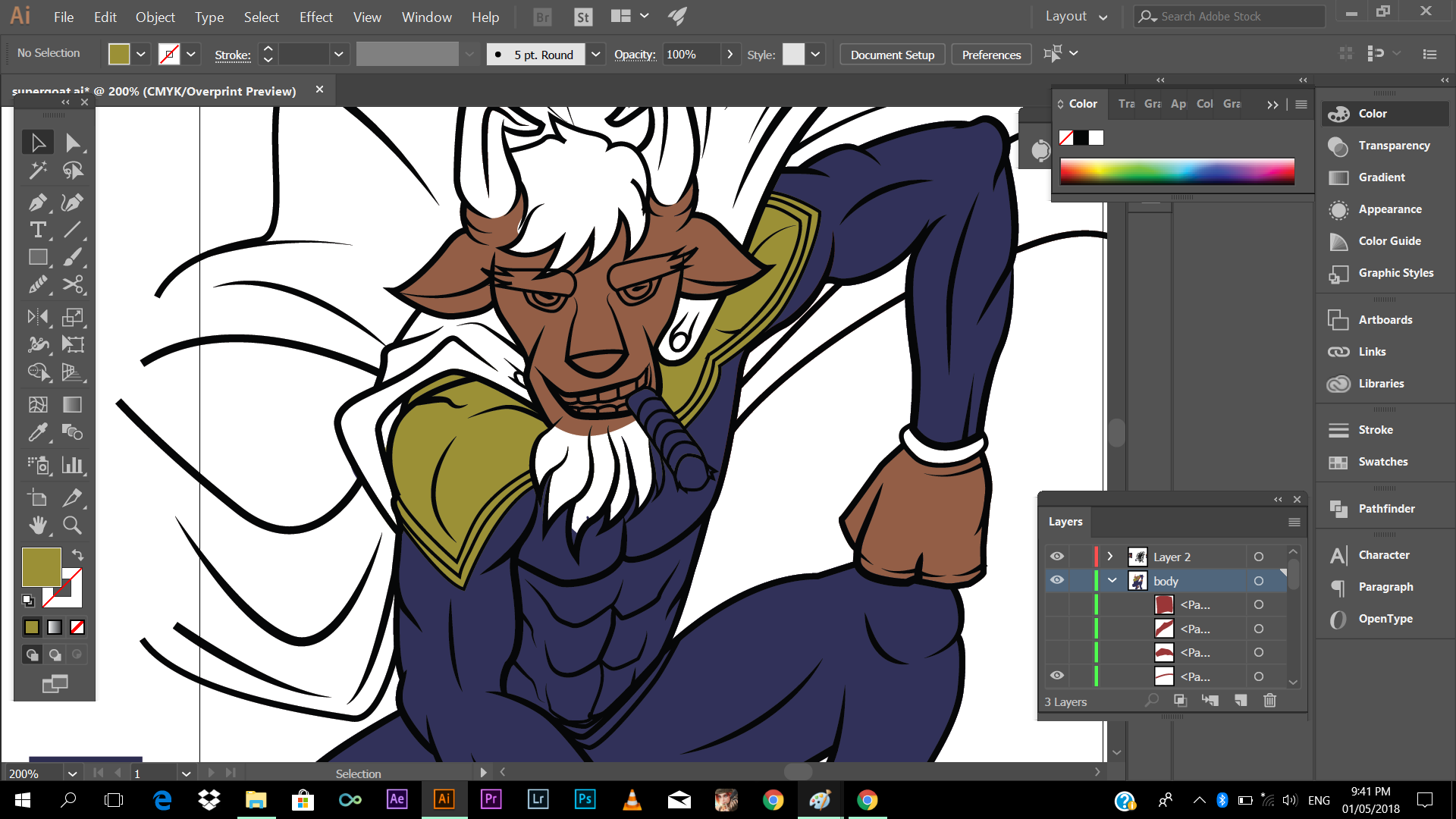Select the Type tool
Screen dimensions: 1456x819
[37, 230]
